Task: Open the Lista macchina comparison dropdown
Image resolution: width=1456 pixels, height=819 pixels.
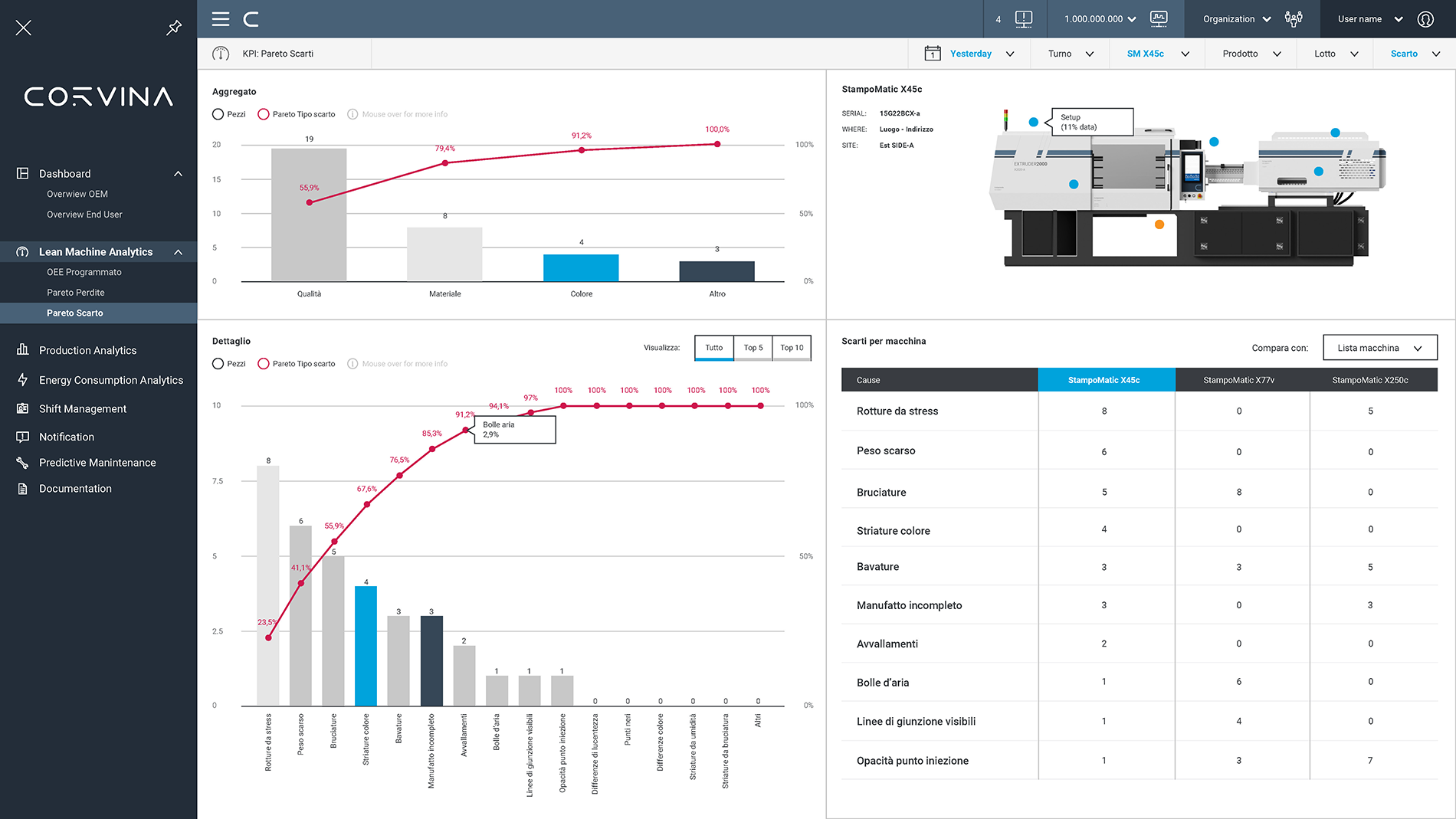Action: (1379, 347)
